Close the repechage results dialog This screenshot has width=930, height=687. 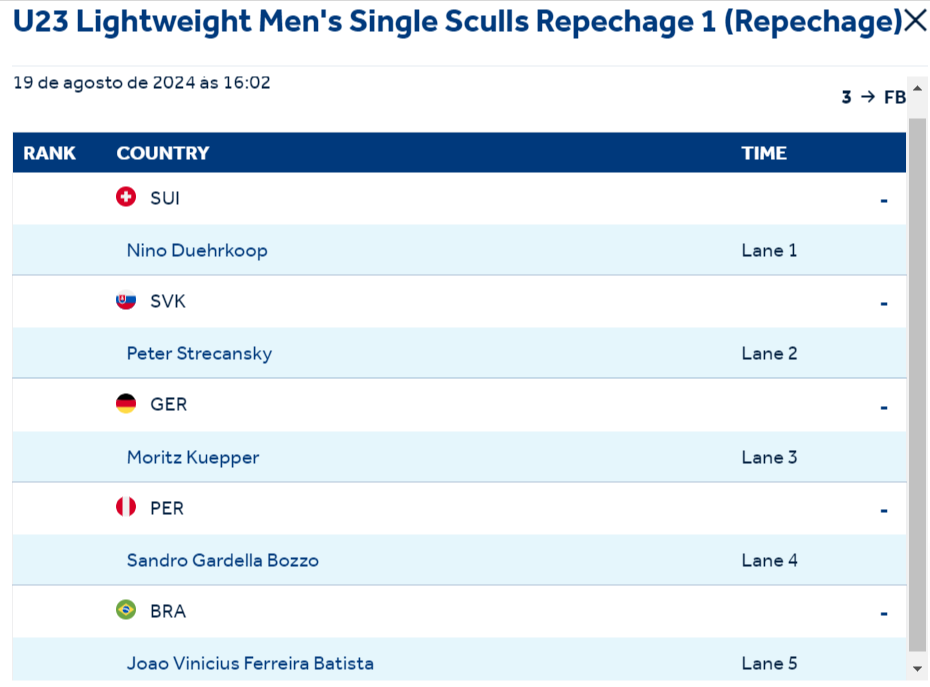(915, 21)
